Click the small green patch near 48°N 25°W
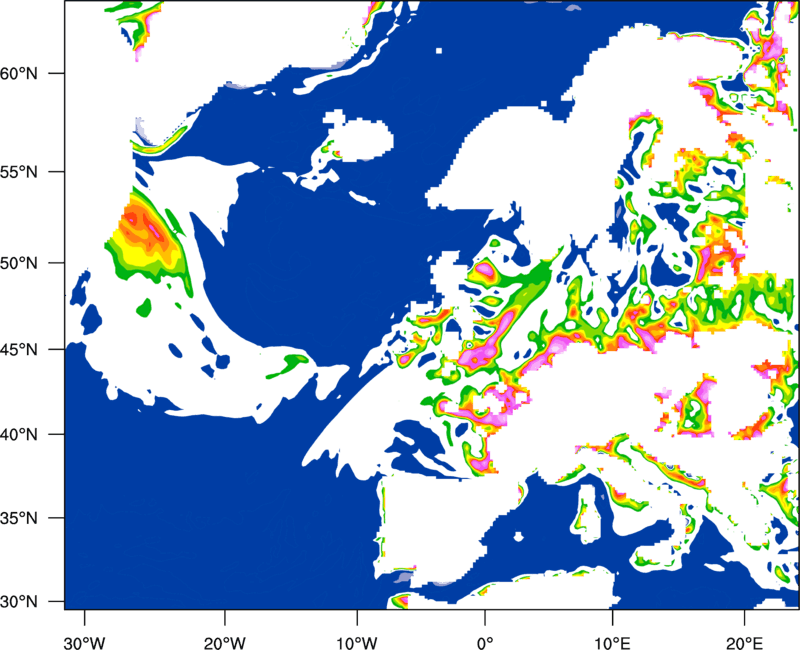This screenshot has height=650, width=800. [144, 308]
